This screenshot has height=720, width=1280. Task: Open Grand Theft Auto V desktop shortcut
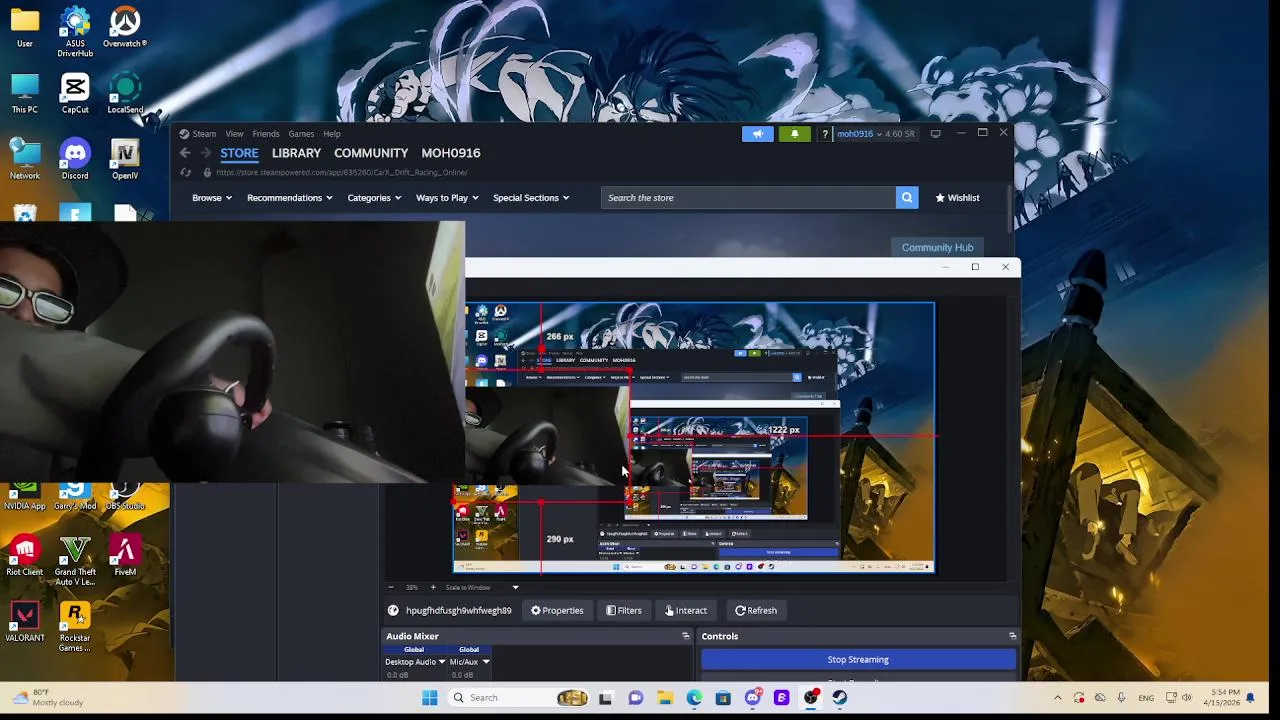click(75, 561)
